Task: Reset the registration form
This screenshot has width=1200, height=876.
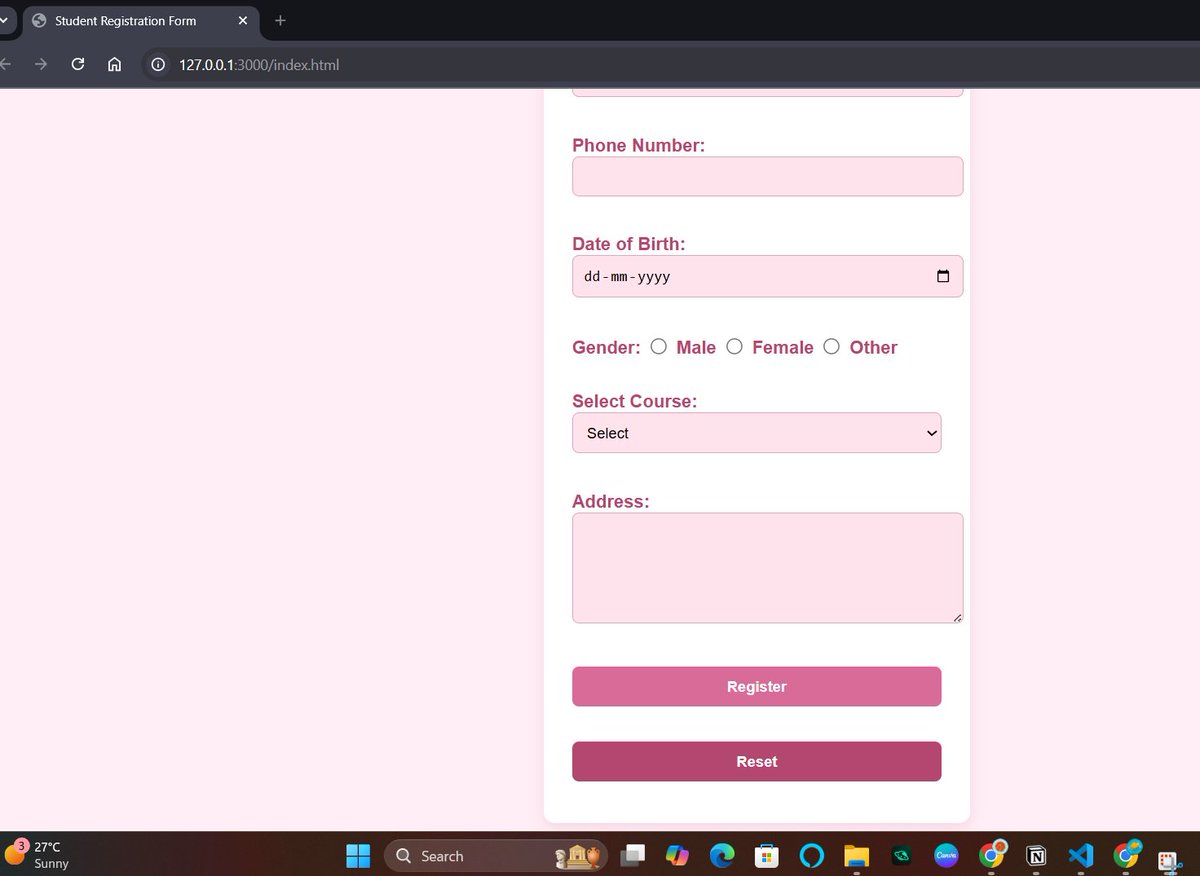Action: point(756,761)
